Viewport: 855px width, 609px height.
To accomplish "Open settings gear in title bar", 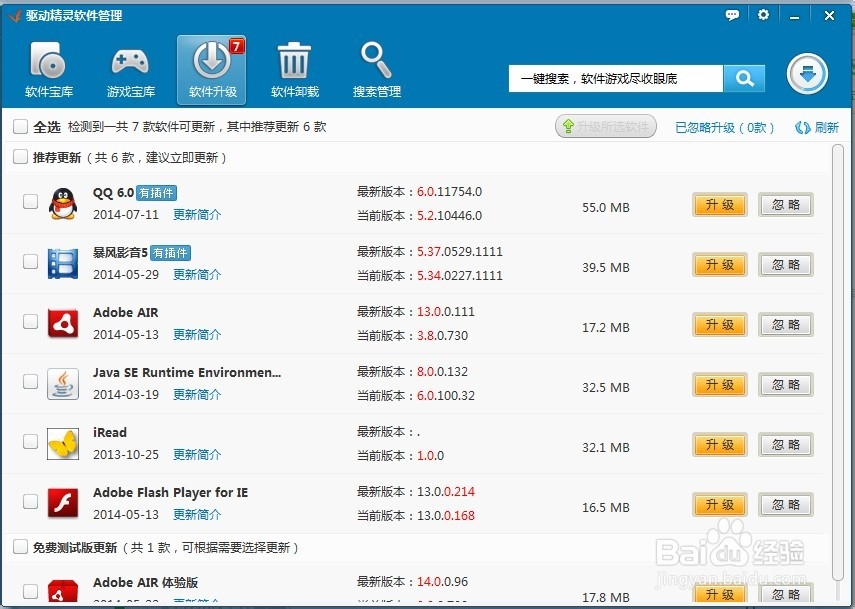I will pyautogui.click(x=763, y=15).
